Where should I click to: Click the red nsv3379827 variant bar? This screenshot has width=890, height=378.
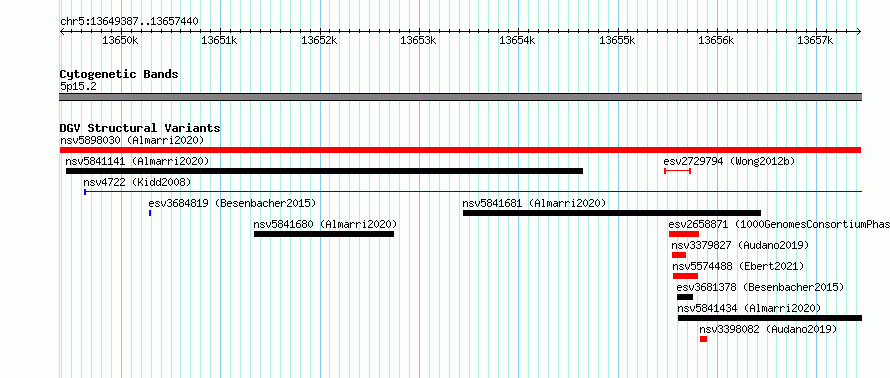pyautogui.click(x=679, y=255)
